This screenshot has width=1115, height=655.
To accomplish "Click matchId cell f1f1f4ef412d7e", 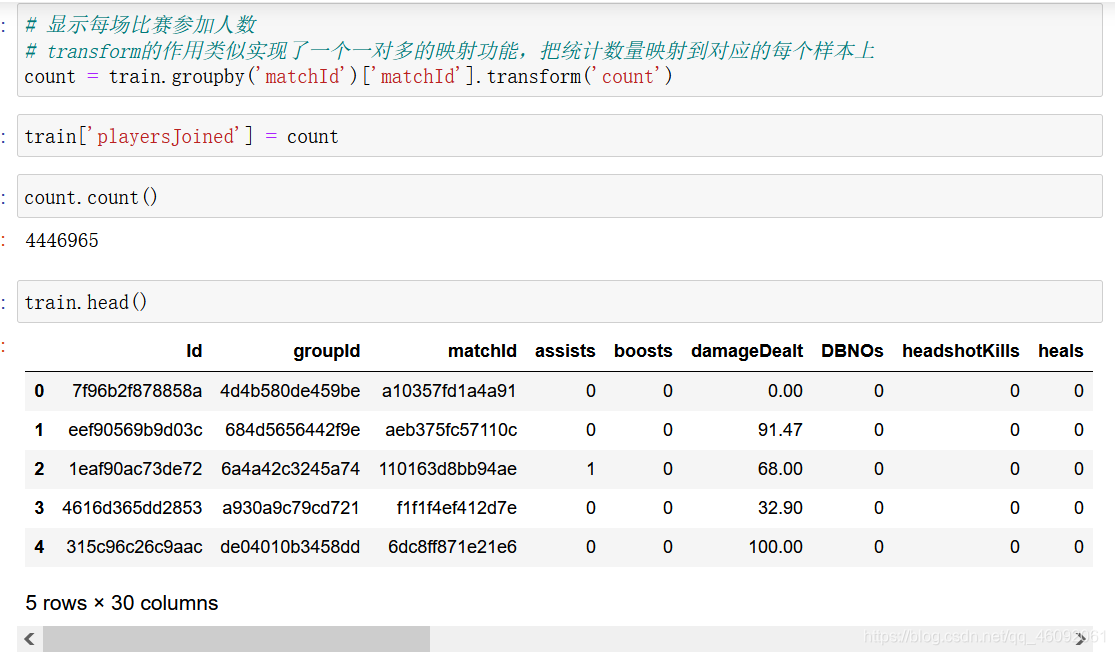I will [457, 508].
